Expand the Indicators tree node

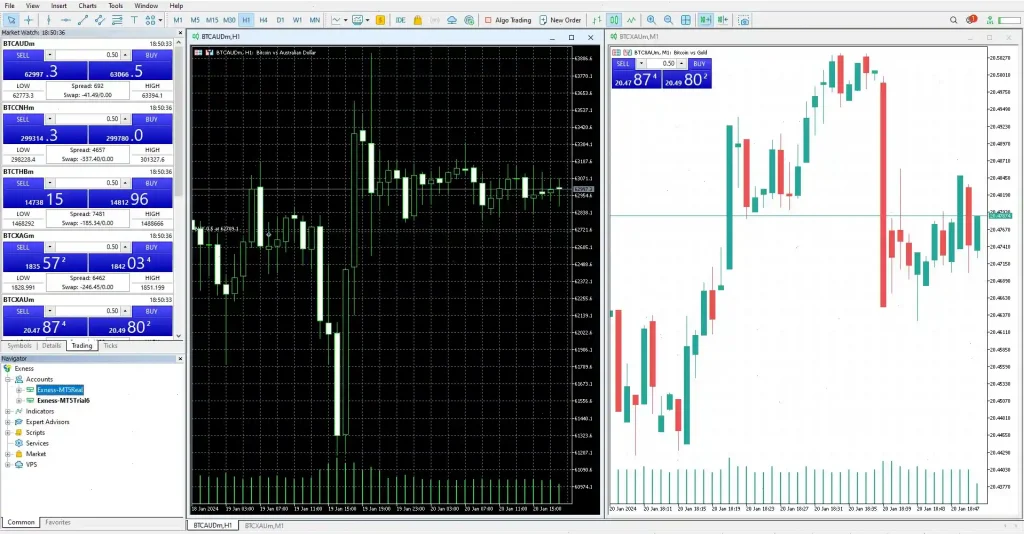coord(8,411)
